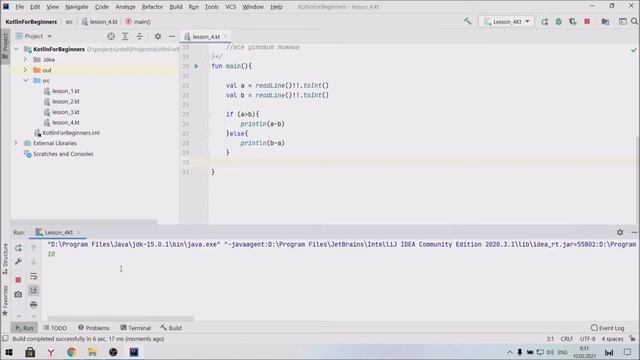
Task: Open Run panel settings gear
Action: tap(620, 232)
